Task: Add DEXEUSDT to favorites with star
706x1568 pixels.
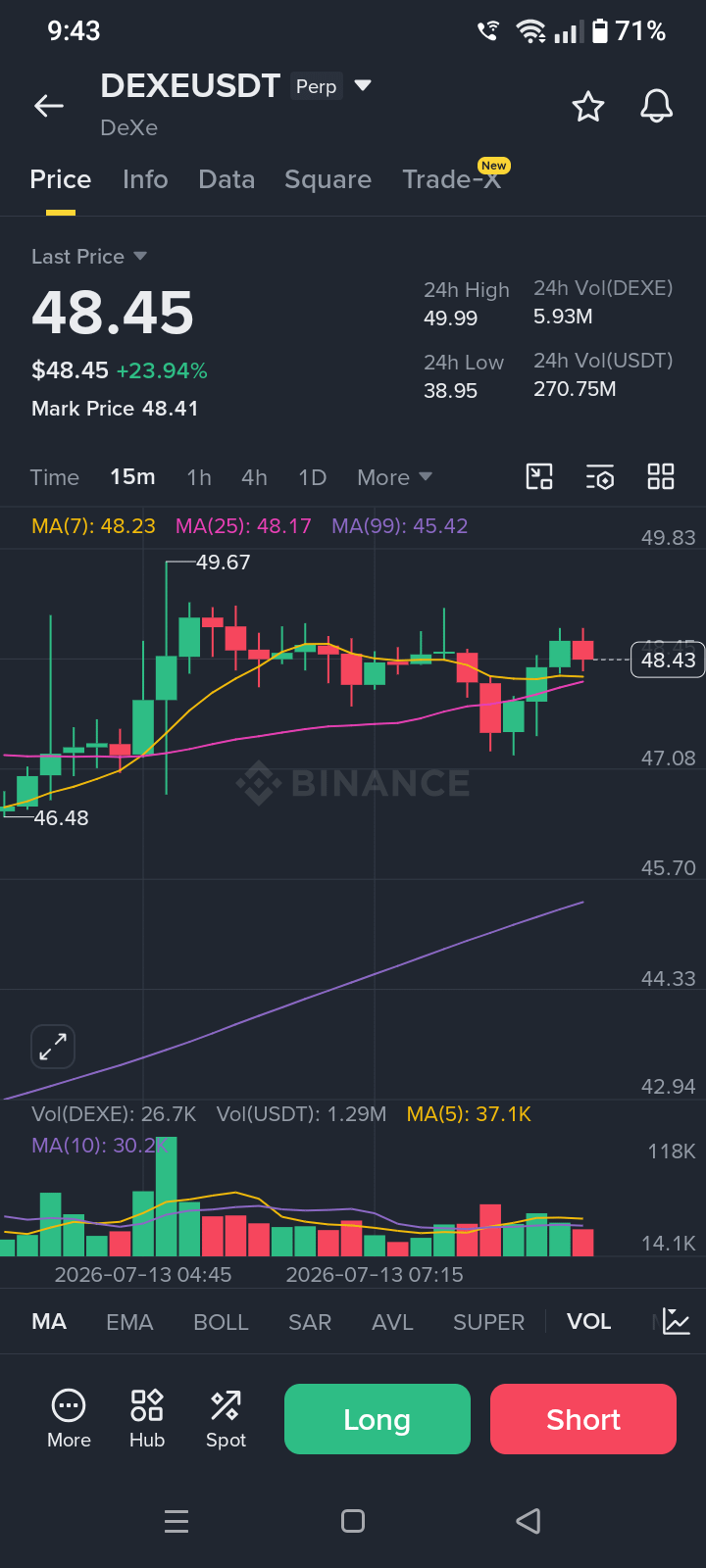Action: click(588, 106)
